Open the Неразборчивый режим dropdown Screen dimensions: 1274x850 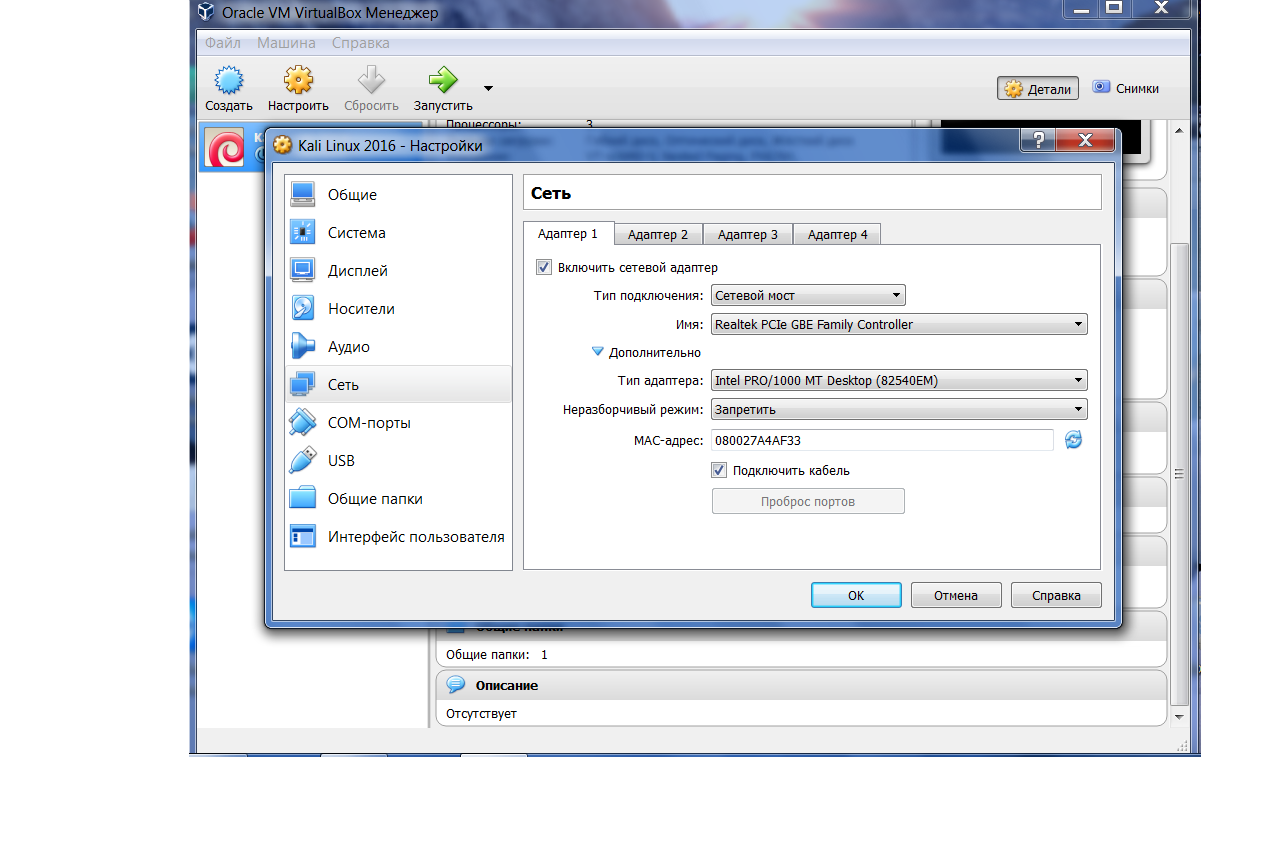coord(898,409)
